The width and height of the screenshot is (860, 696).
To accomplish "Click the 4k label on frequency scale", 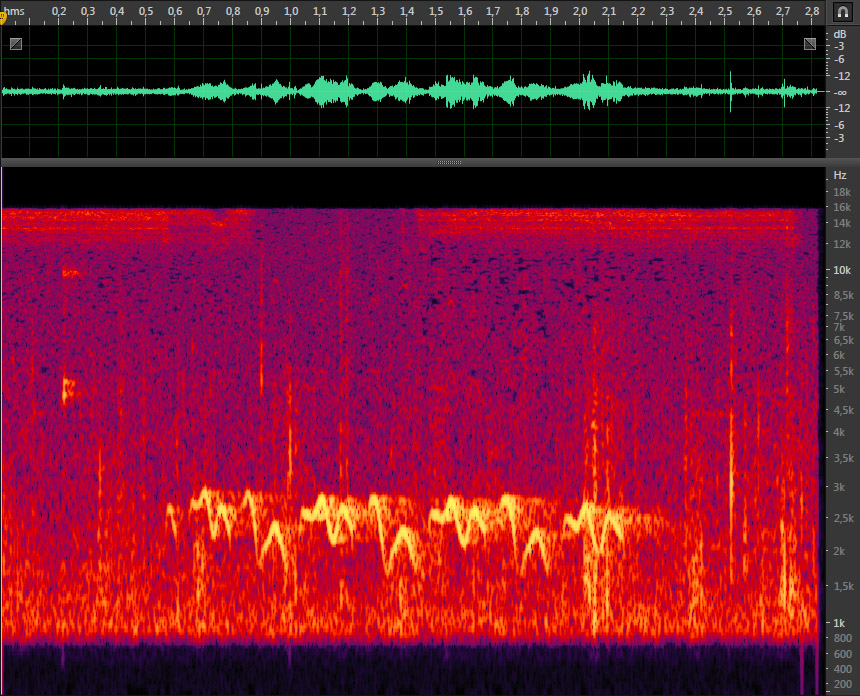I will 839,432.
